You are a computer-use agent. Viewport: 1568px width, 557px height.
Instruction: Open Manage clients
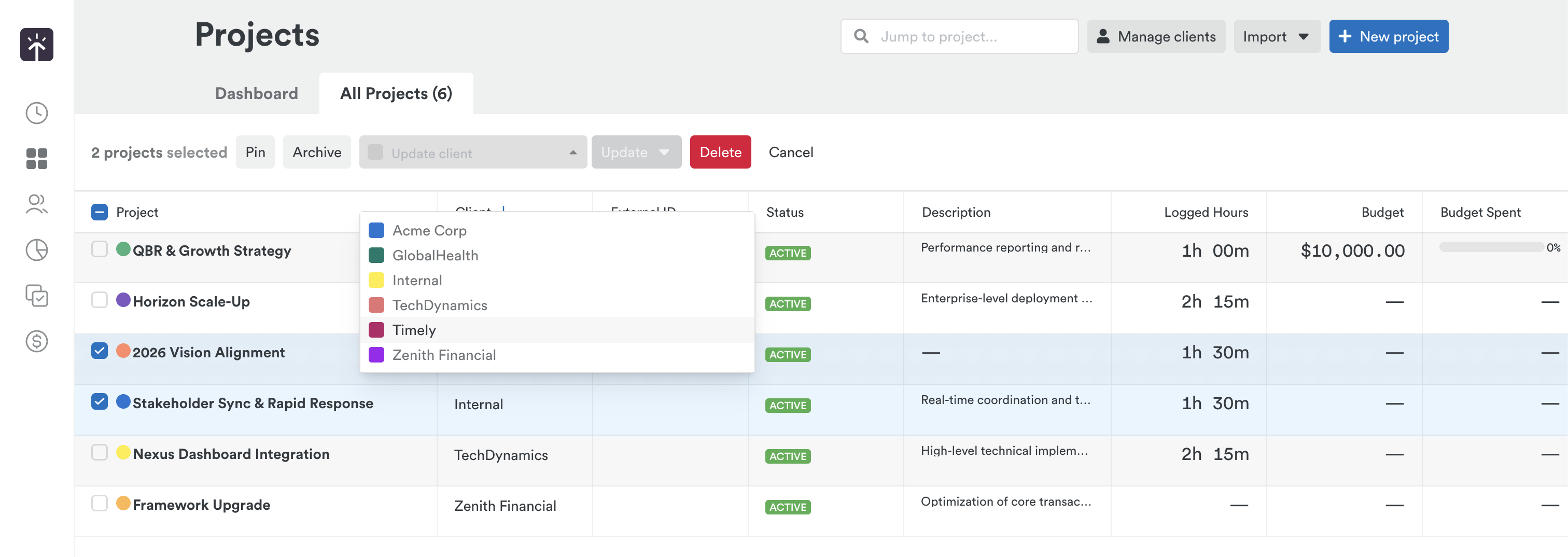pyautogui.click(x=1156, y=36)
